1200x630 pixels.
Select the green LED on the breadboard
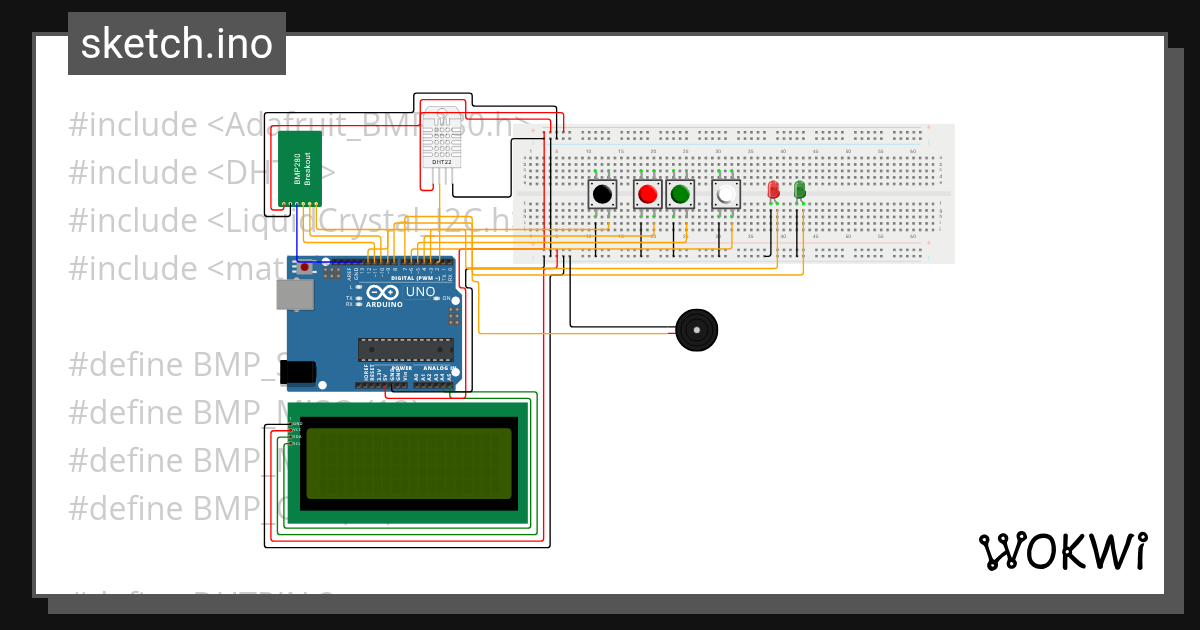click(x=799, y=190)
